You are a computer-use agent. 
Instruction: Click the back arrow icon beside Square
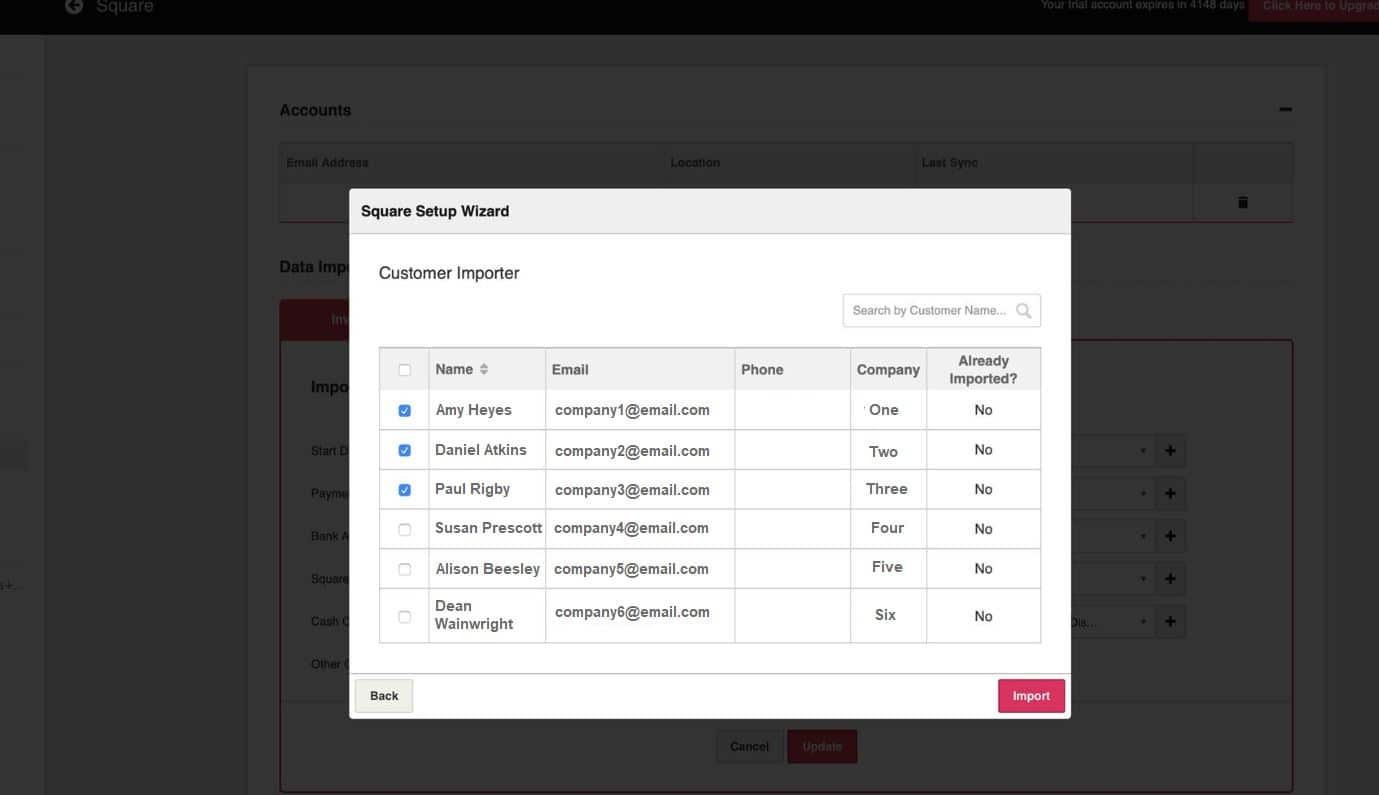coord(73,7)
